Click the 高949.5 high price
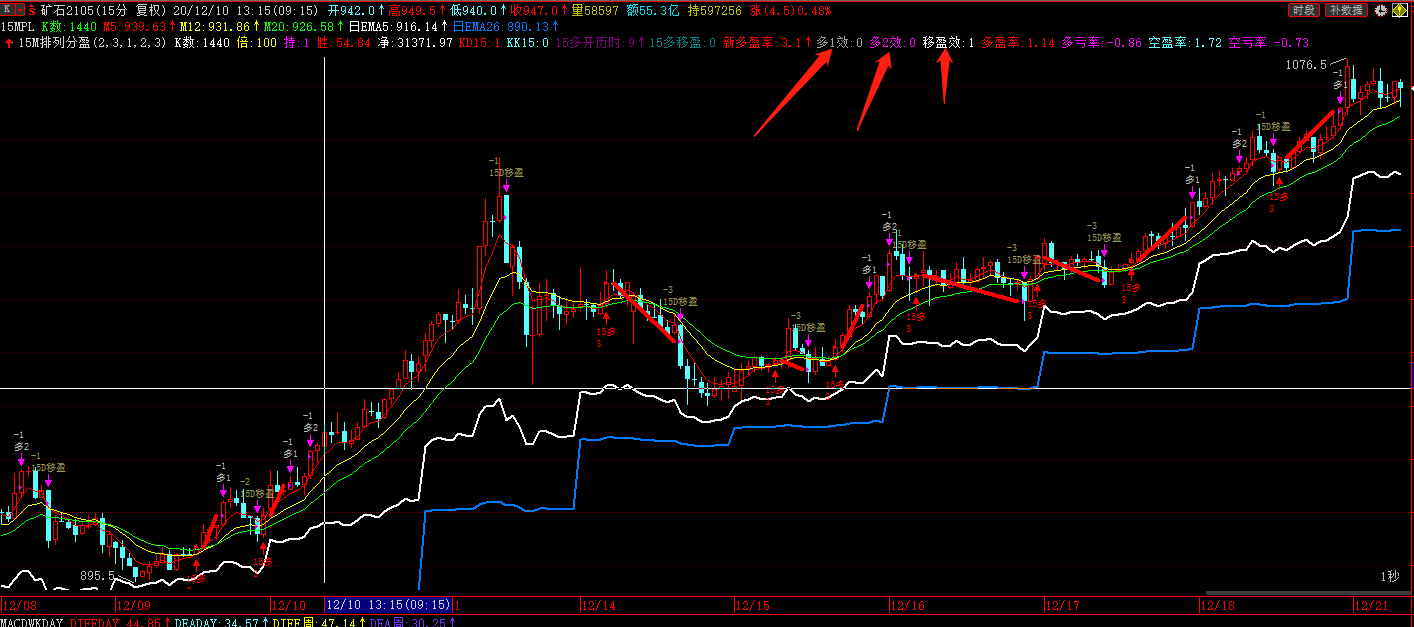 (413, 9)
